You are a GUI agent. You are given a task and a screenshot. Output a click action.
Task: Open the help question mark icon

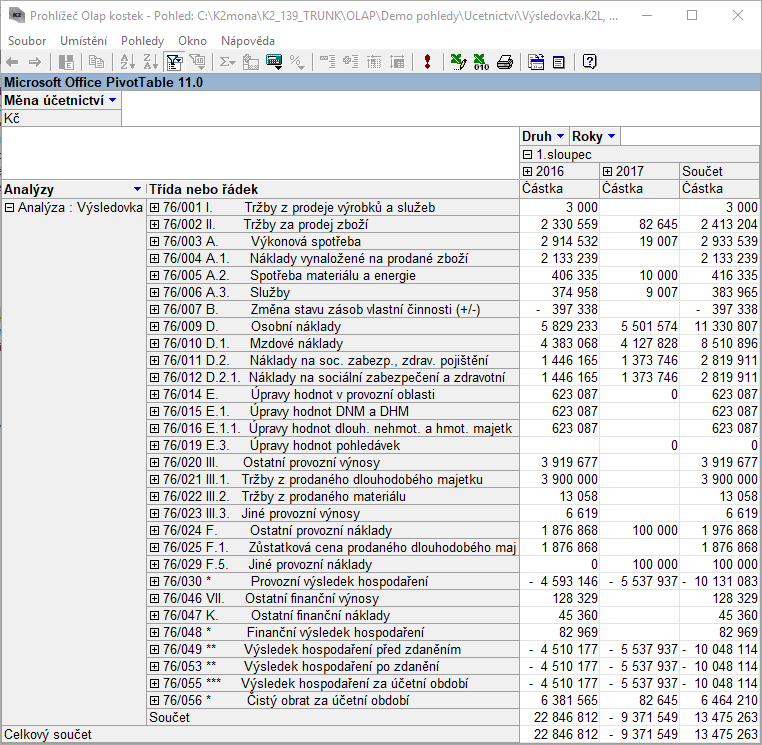click(590, 62)
